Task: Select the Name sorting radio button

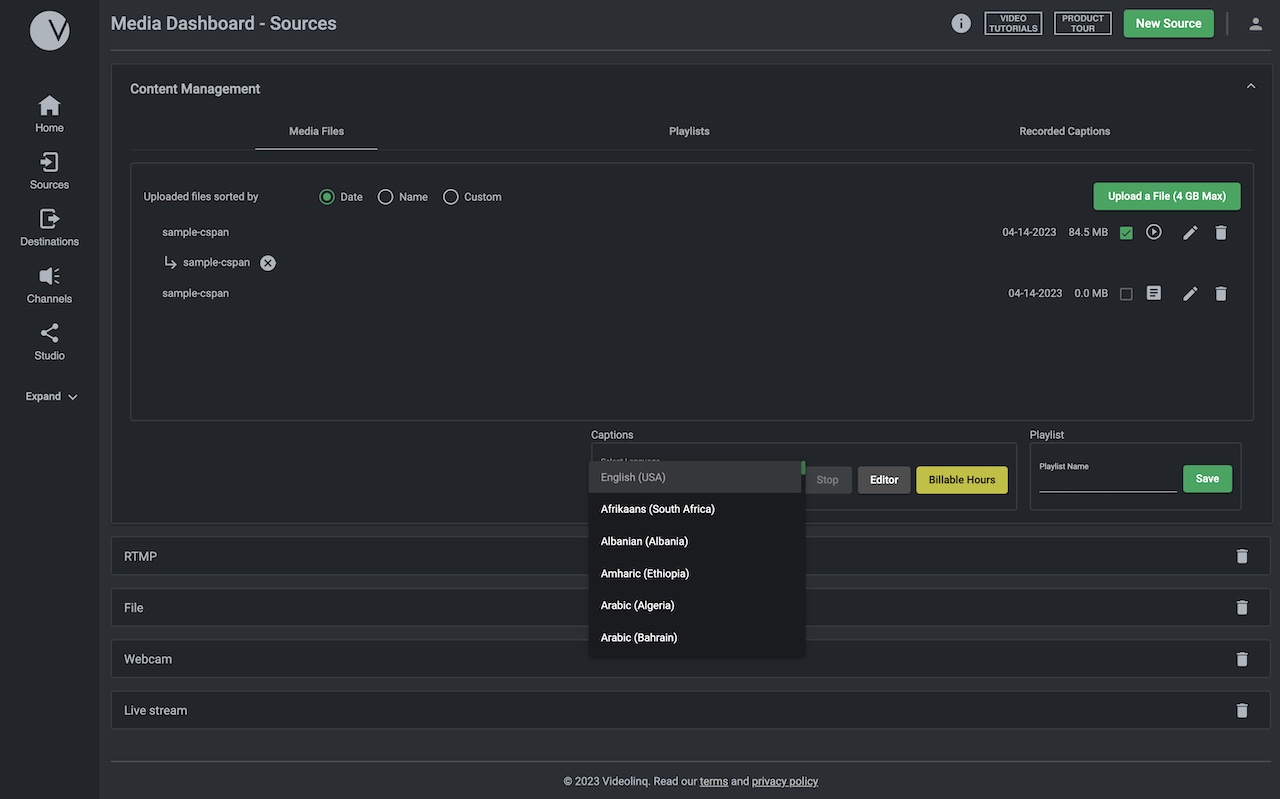Action: pyautogui.click(x=386, y=196)
